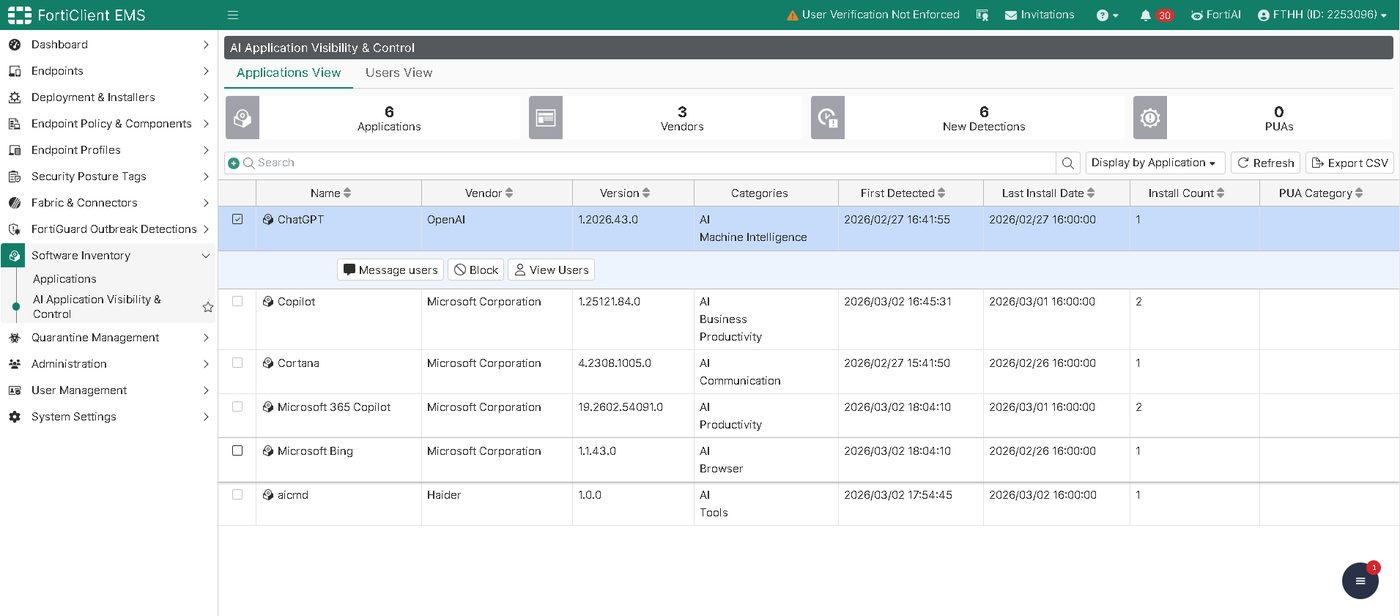Viewport: 1400px width, 616px height.
Task: Check the Cortana row checkbox
Action: pyautogui.click(x=237, y=363)
